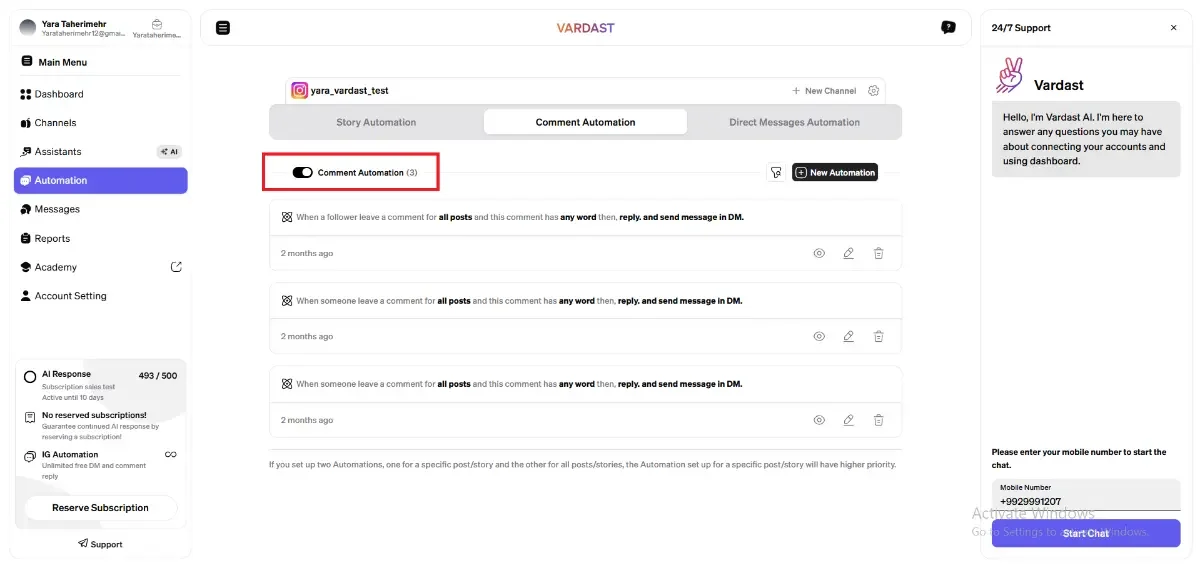Start the chat with Start Chat button
This screenshot has width=1200, height=568.
point(1086,533)
